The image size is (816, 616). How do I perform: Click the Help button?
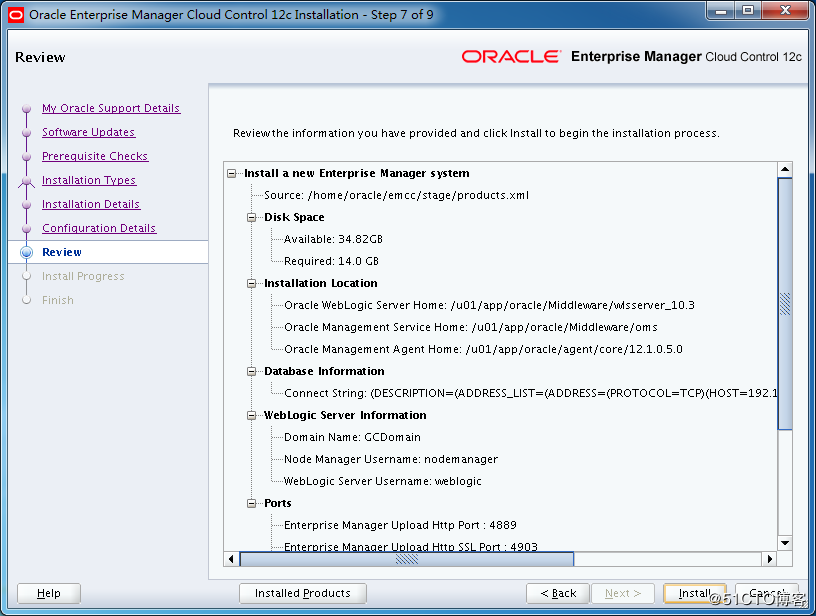(x=49, y=593)
